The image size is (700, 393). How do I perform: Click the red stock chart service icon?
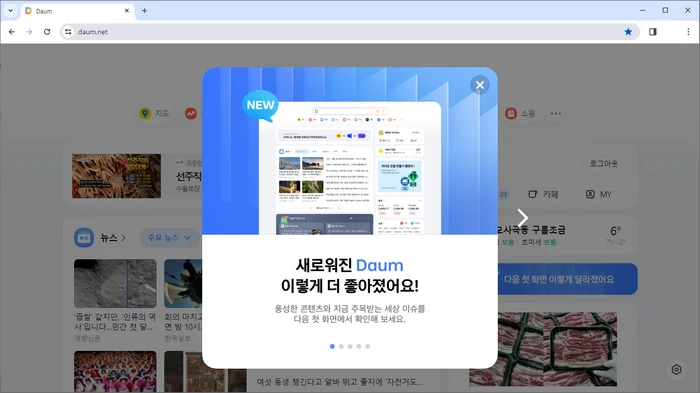191,113
